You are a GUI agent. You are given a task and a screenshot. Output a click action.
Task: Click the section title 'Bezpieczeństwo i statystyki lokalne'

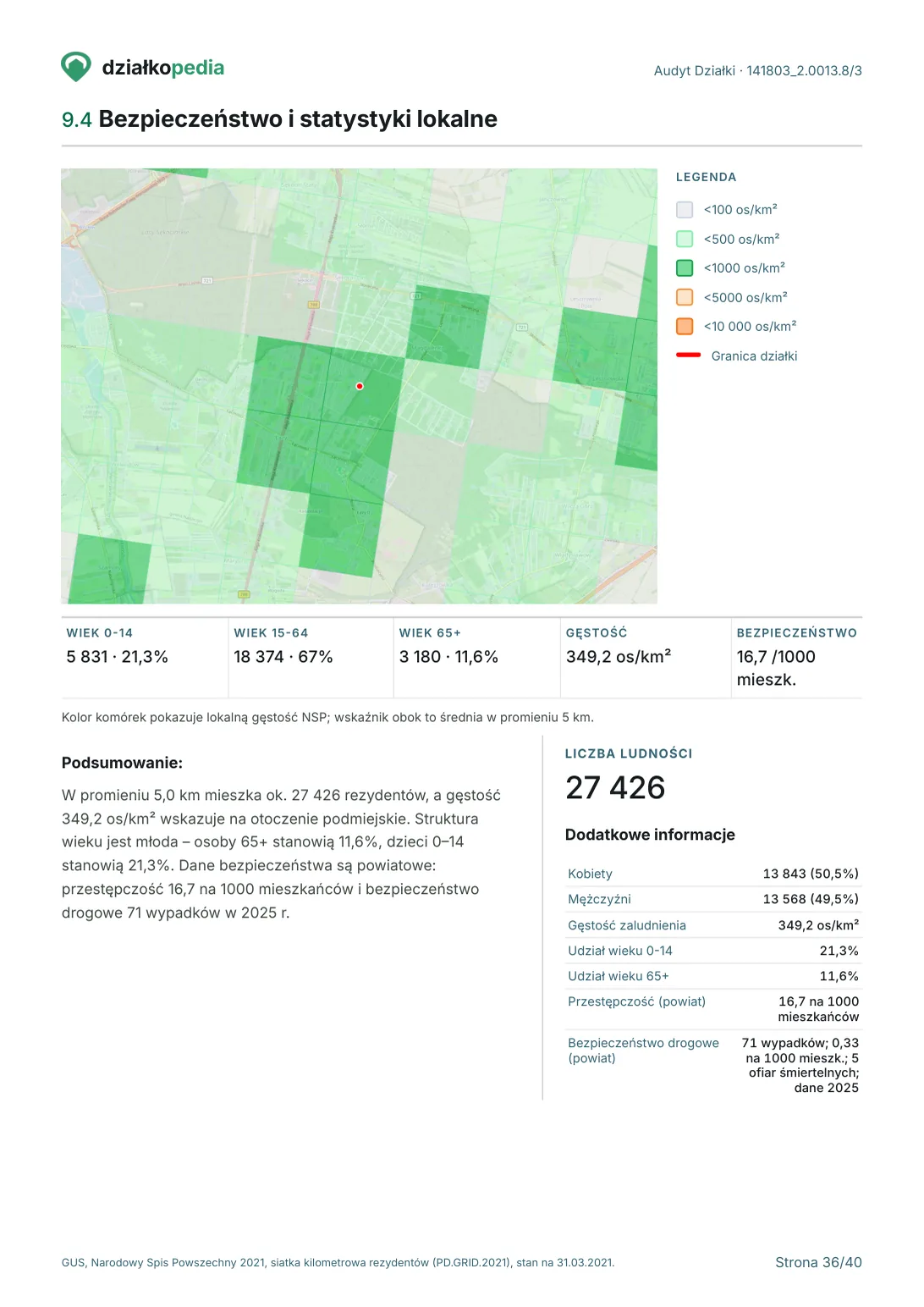point(298,119)
